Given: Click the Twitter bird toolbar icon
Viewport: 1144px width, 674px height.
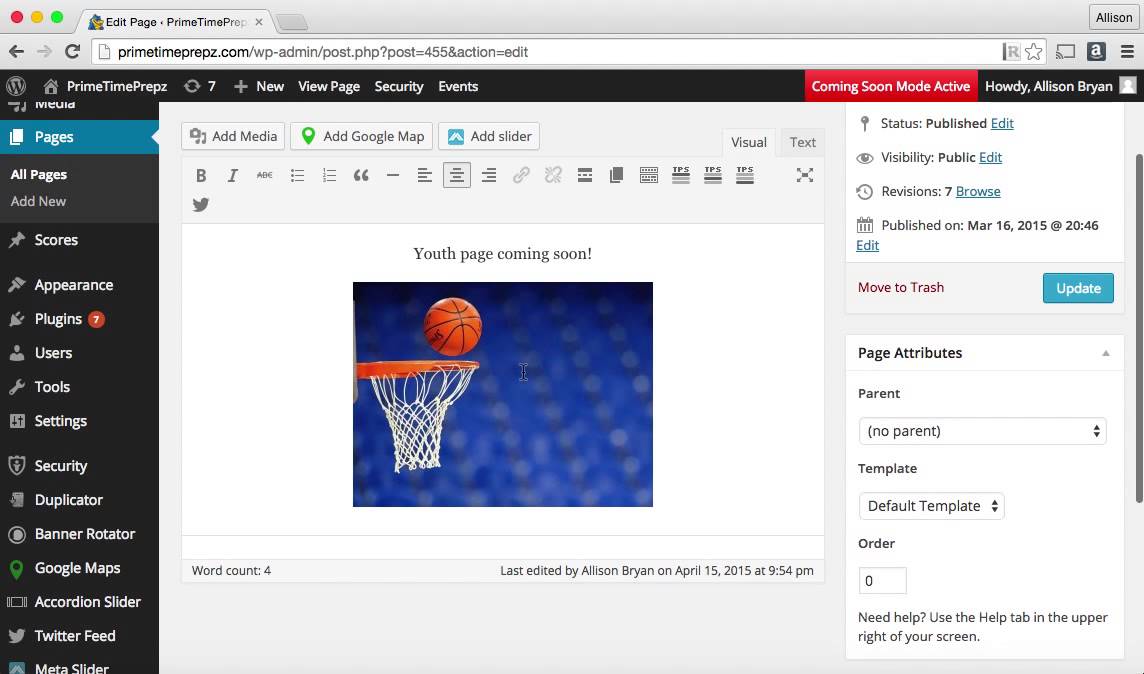Looking at the screenshot, I should click(x=201, y=205).
